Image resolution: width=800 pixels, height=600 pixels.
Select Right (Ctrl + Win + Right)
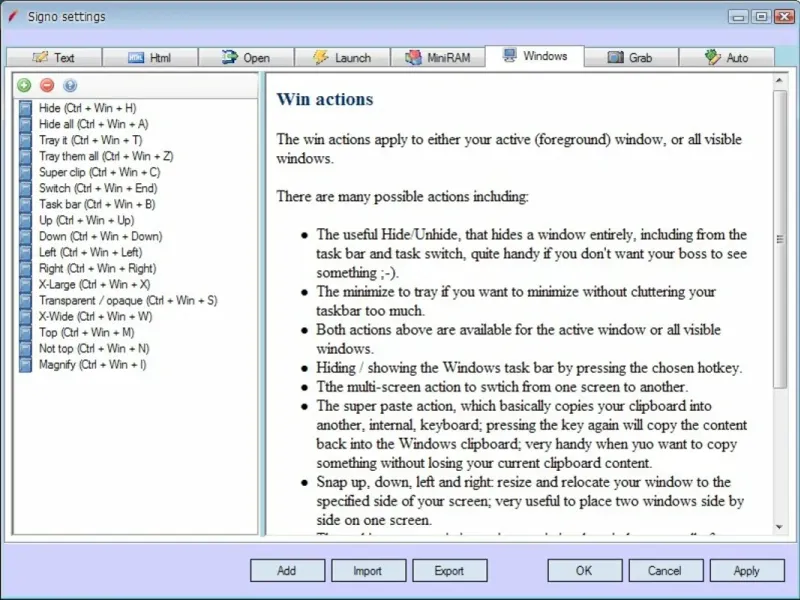97,268
